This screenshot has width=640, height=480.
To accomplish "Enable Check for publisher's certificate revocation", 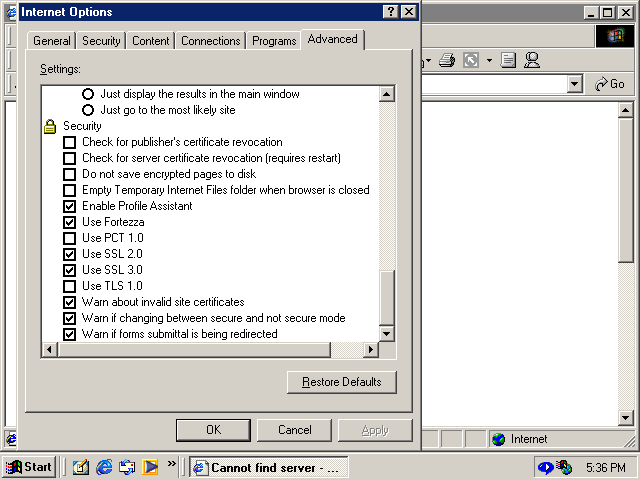I will [69, 142].
